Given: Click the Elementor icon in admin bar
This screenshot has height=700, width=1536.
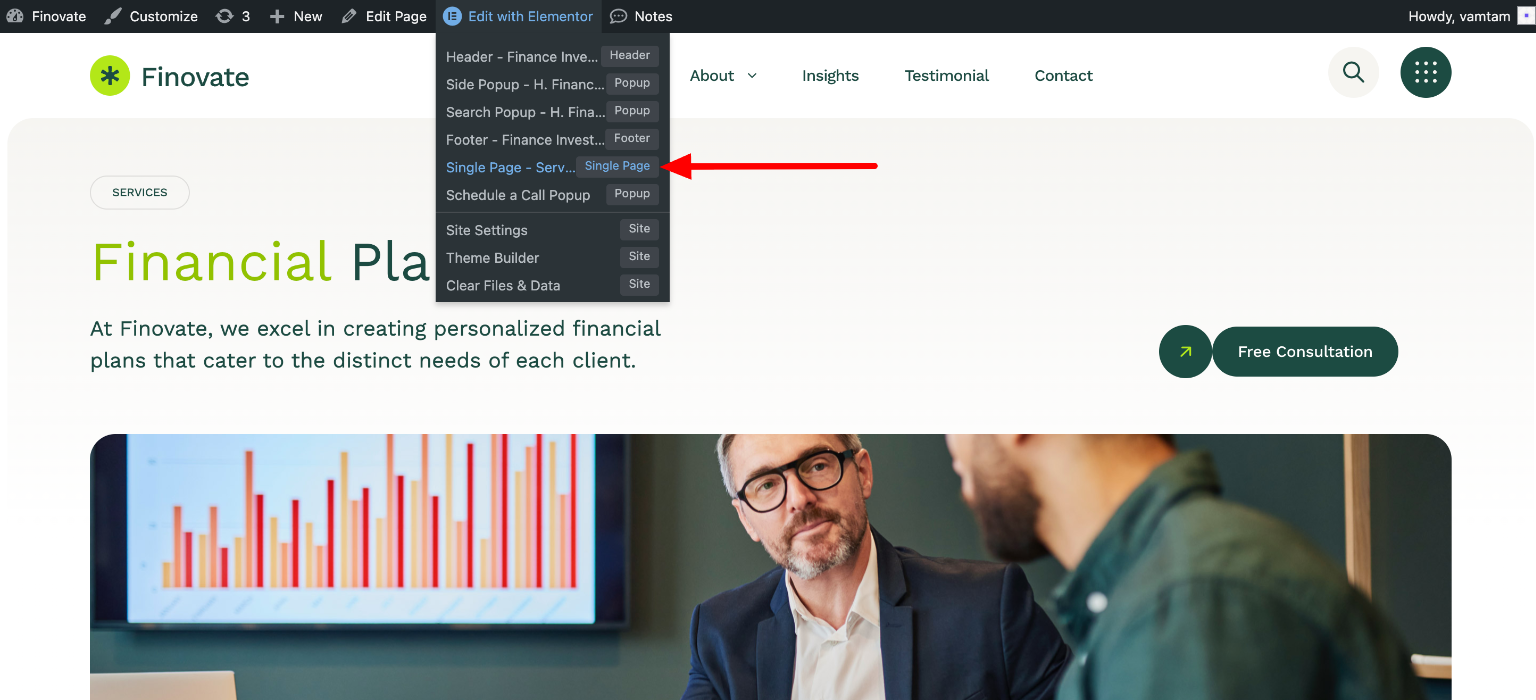Looking at the screenshot, I should coord(452,16).
